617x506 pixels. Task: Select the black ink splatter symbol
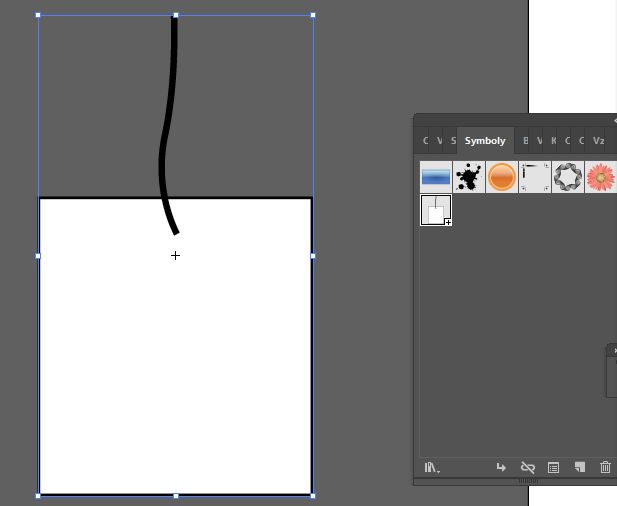(469, 177)
